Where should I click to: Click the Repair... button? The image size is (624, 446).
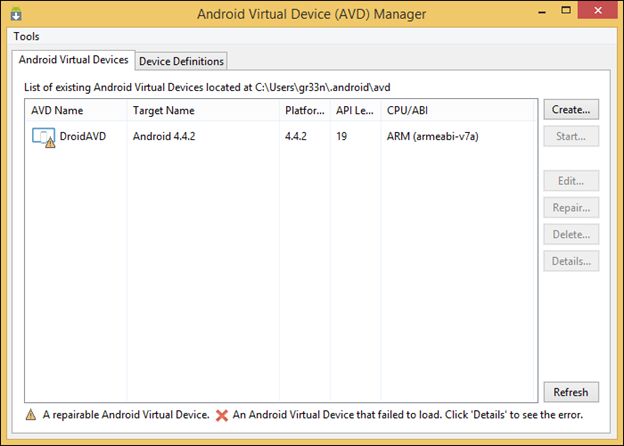coord(571,208)
